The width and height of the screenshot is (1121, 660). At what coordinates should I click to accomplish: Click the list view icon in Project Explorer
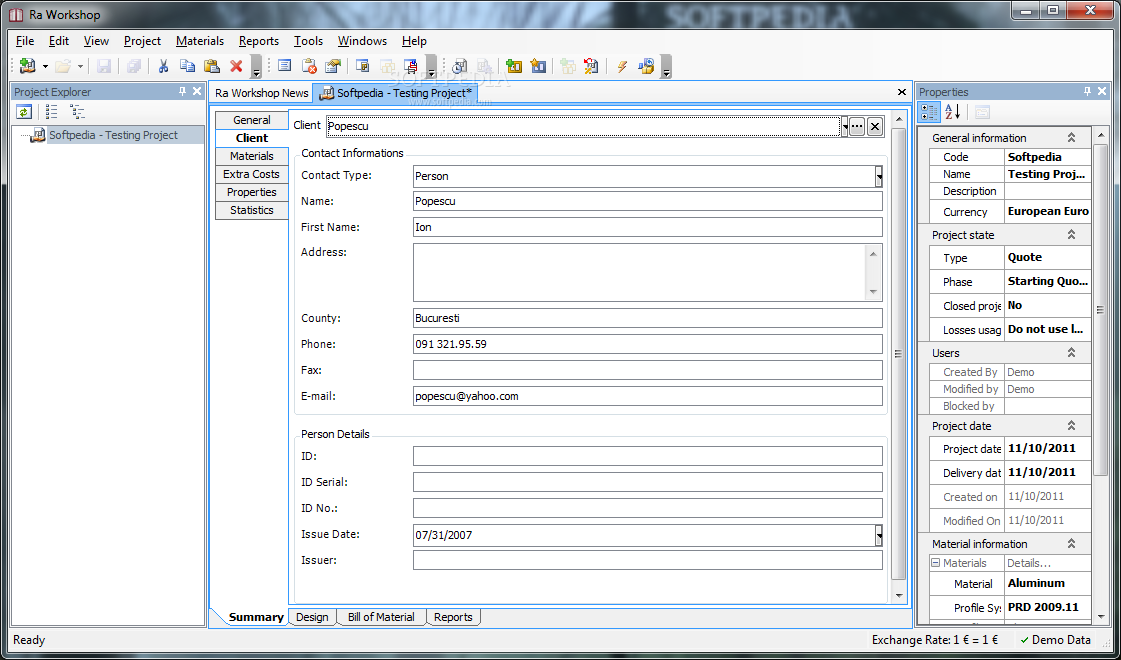point(51,112)
